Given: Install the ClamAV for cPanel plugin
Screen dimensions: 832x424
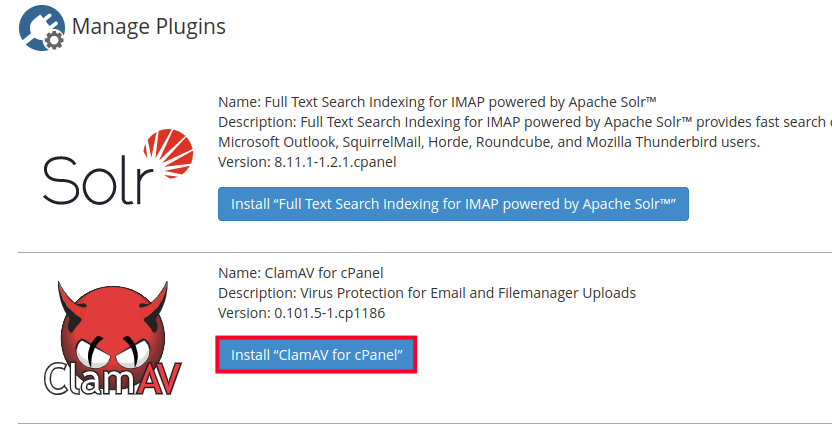Looking at the screenshot, I should click(x=316, y=355).
